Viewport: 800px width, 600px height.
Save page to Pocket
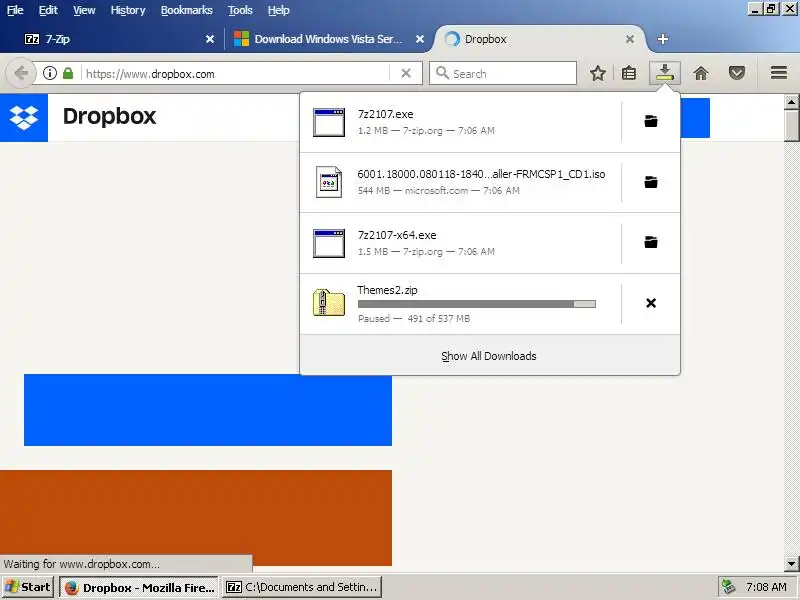[736, 73]
